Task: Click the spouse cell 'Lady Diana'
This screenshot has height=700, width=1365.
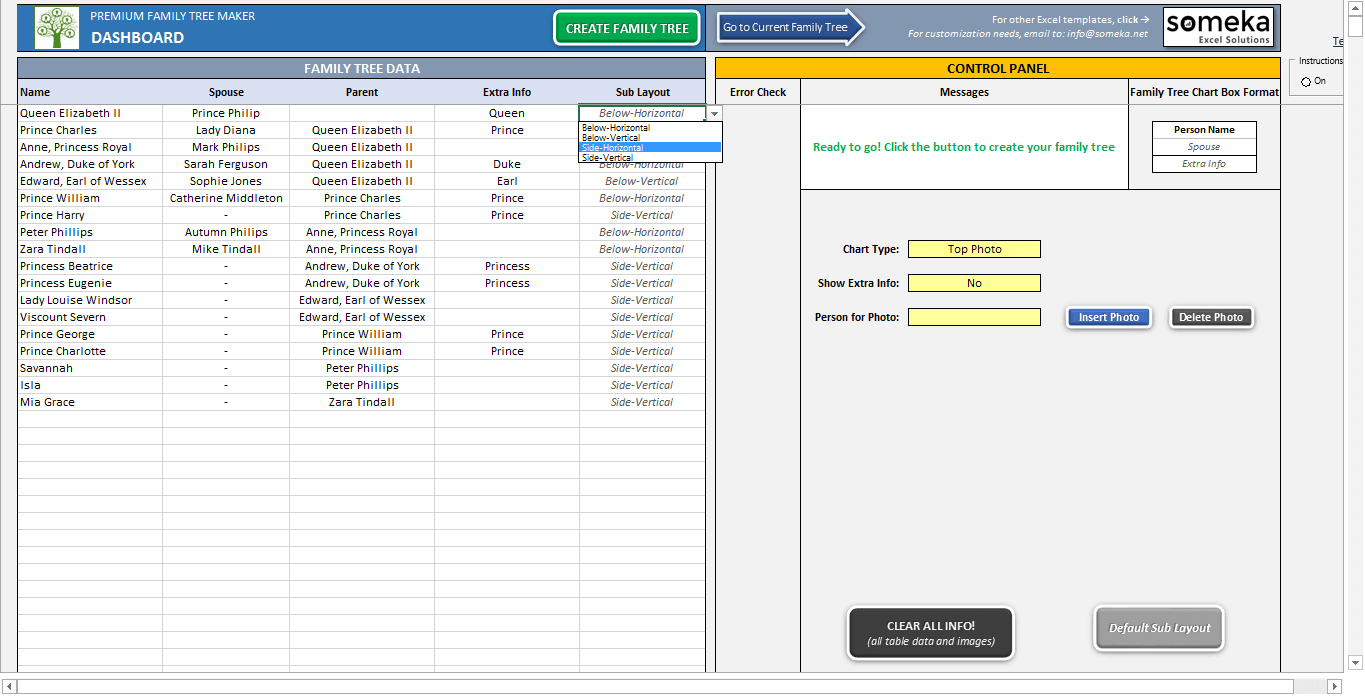Action: (x=226, y=130)
